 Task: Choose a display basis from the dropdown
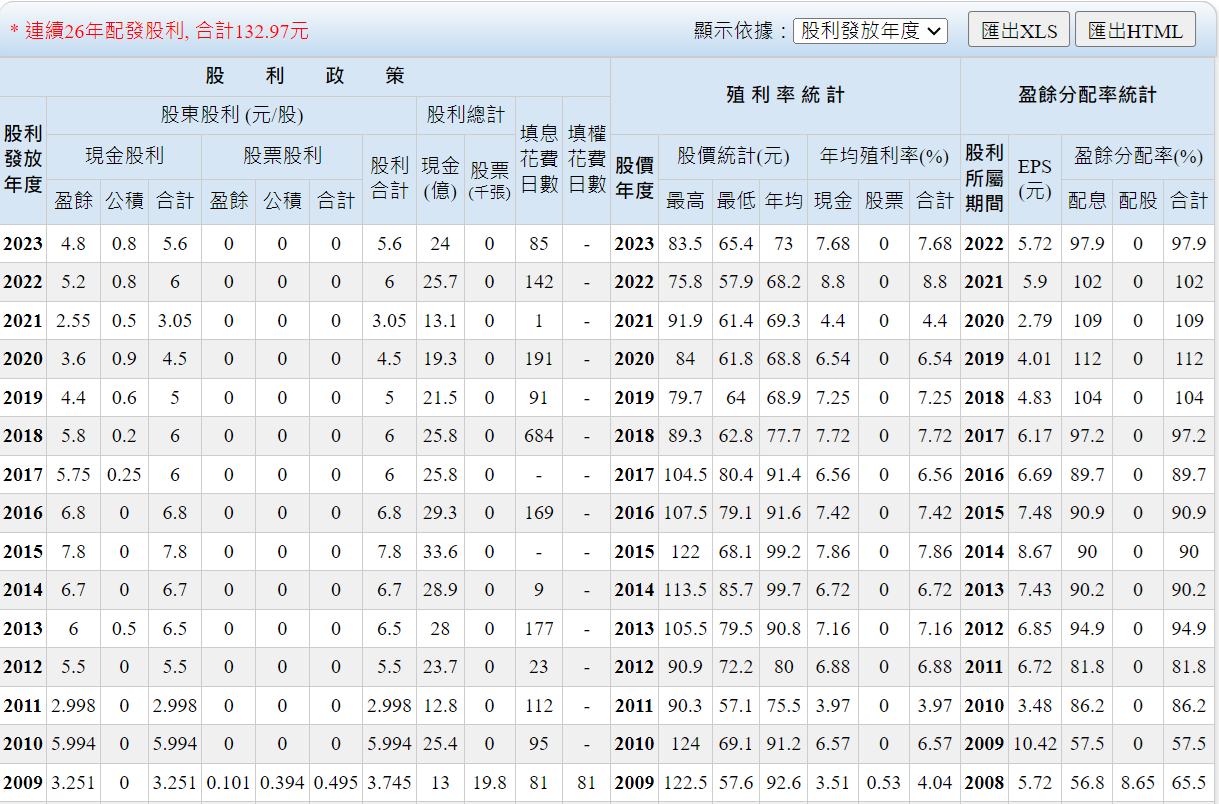pos(870,31)
